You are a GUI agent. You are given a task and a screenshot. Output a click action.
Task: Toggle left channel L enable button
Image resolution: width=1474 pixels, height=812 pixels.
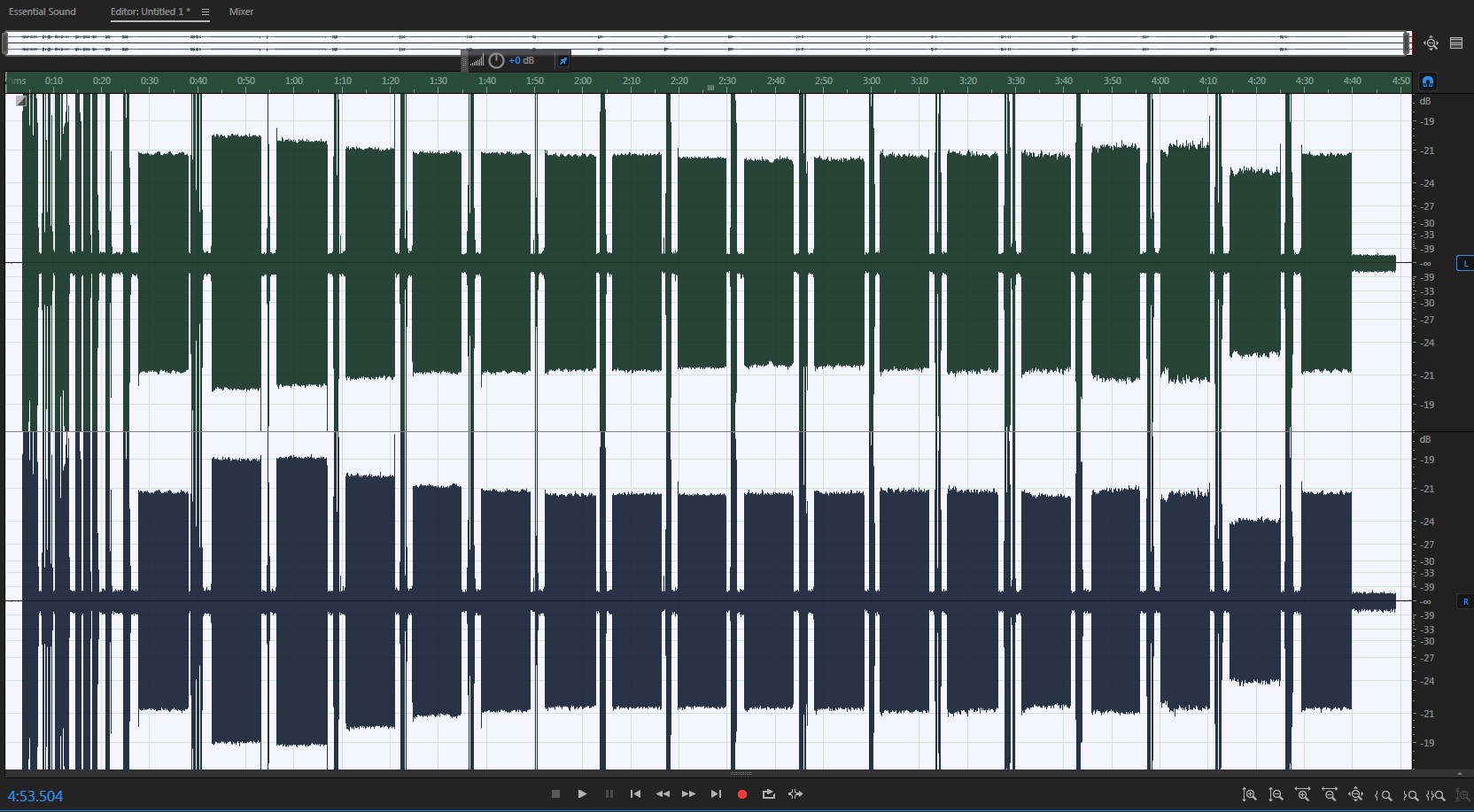(1465, 263)
